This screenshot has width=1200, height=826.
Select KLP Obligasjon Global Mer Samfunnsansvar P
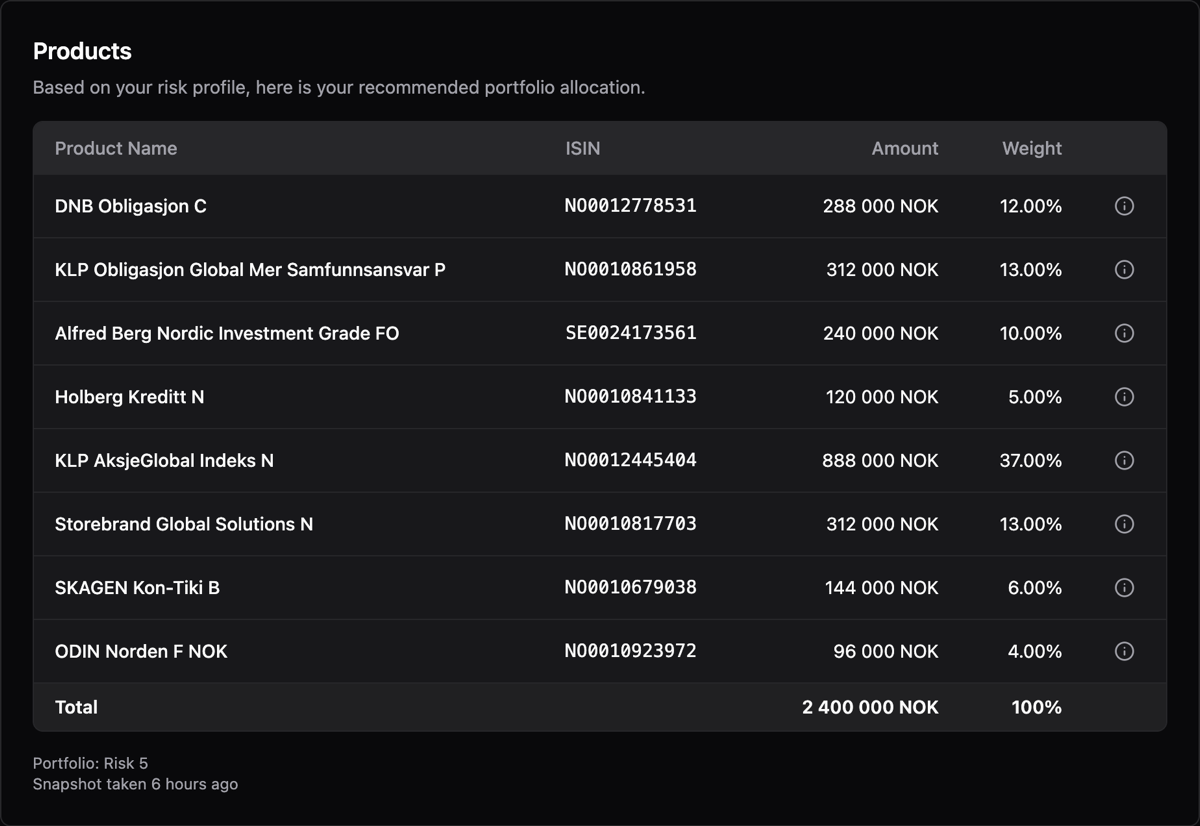point(250,270)
